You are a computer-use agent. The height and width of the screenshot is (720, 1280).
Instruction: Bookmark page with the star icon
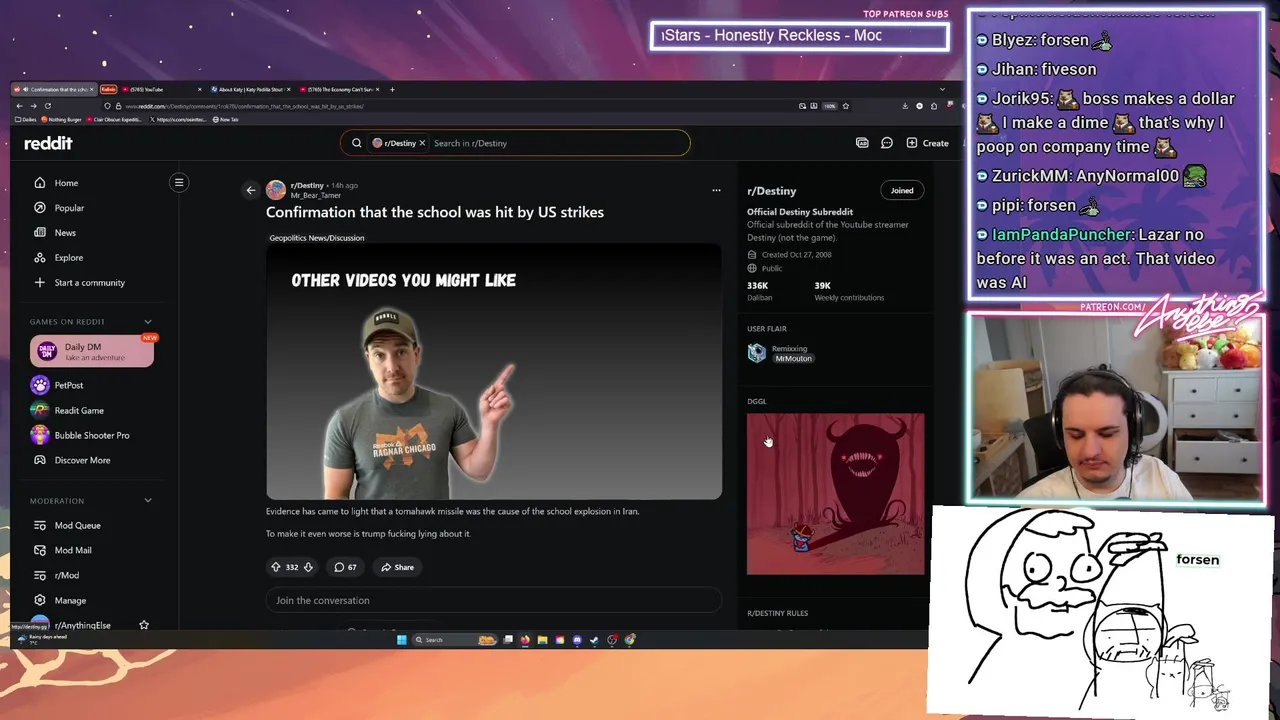846,106
